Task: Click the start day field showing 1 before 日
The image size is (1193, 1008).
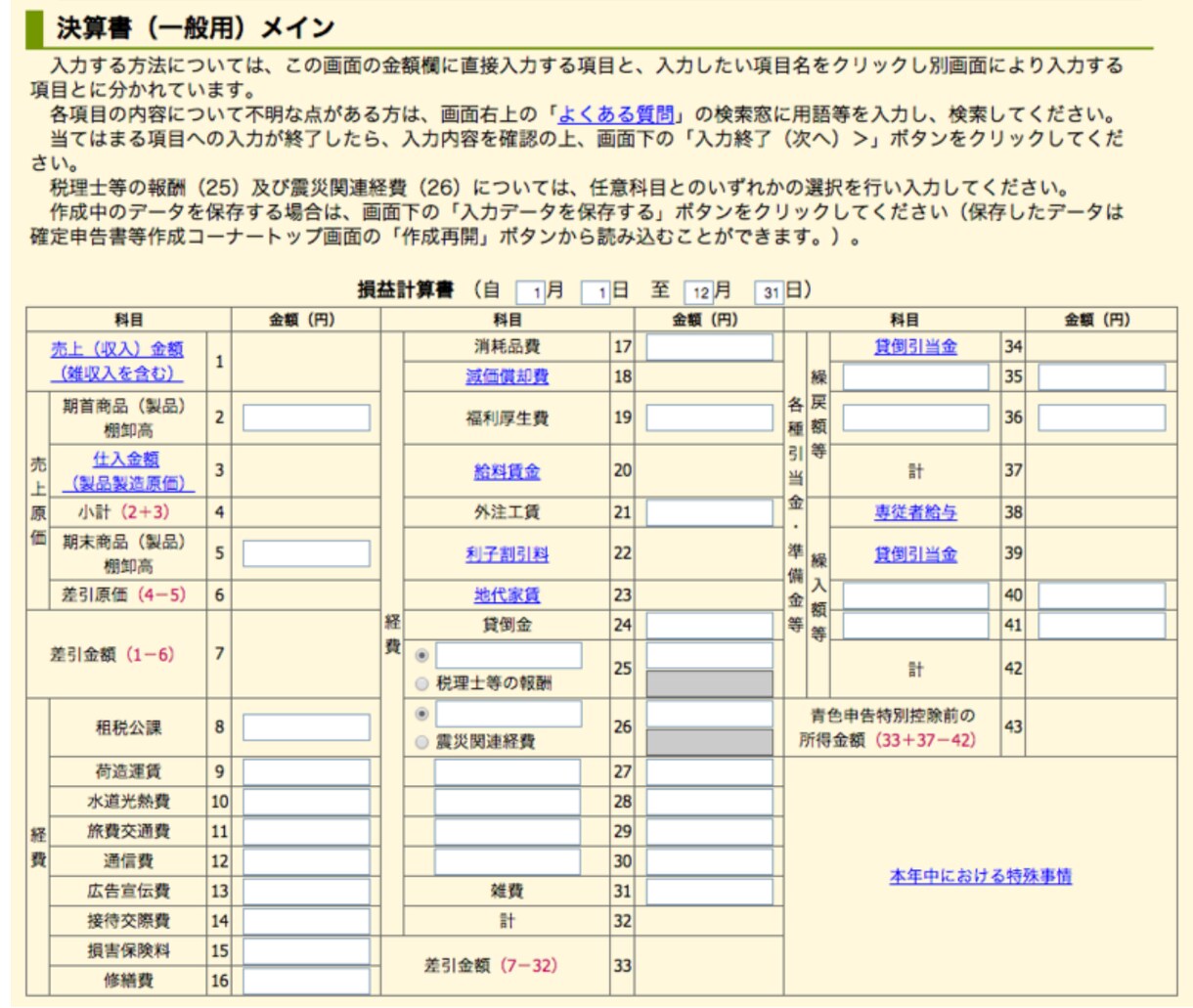Action: [596, 291]
